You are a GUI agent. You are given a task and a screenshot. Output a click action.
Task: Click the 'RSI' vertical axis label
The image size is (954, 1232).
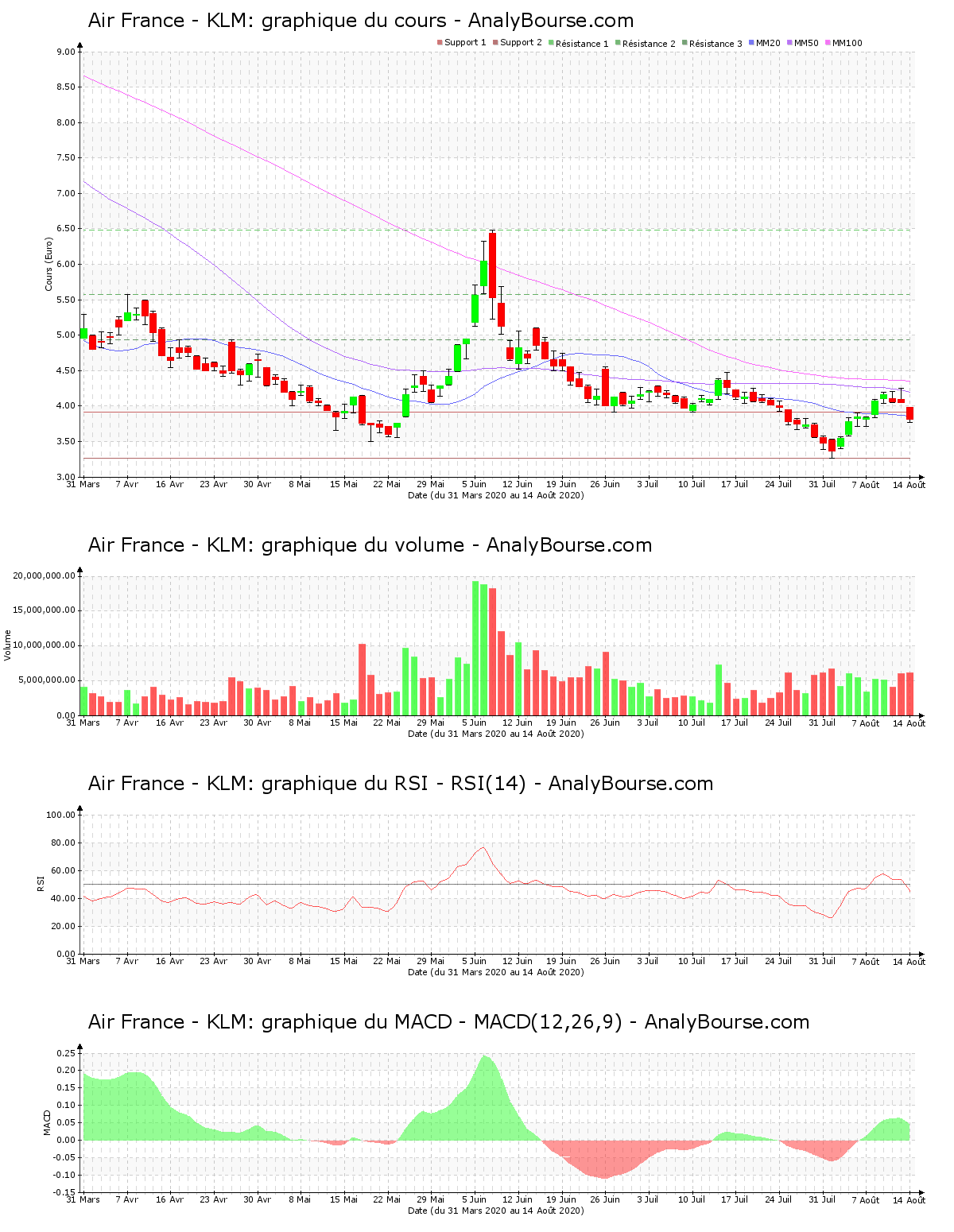(41, 883)
